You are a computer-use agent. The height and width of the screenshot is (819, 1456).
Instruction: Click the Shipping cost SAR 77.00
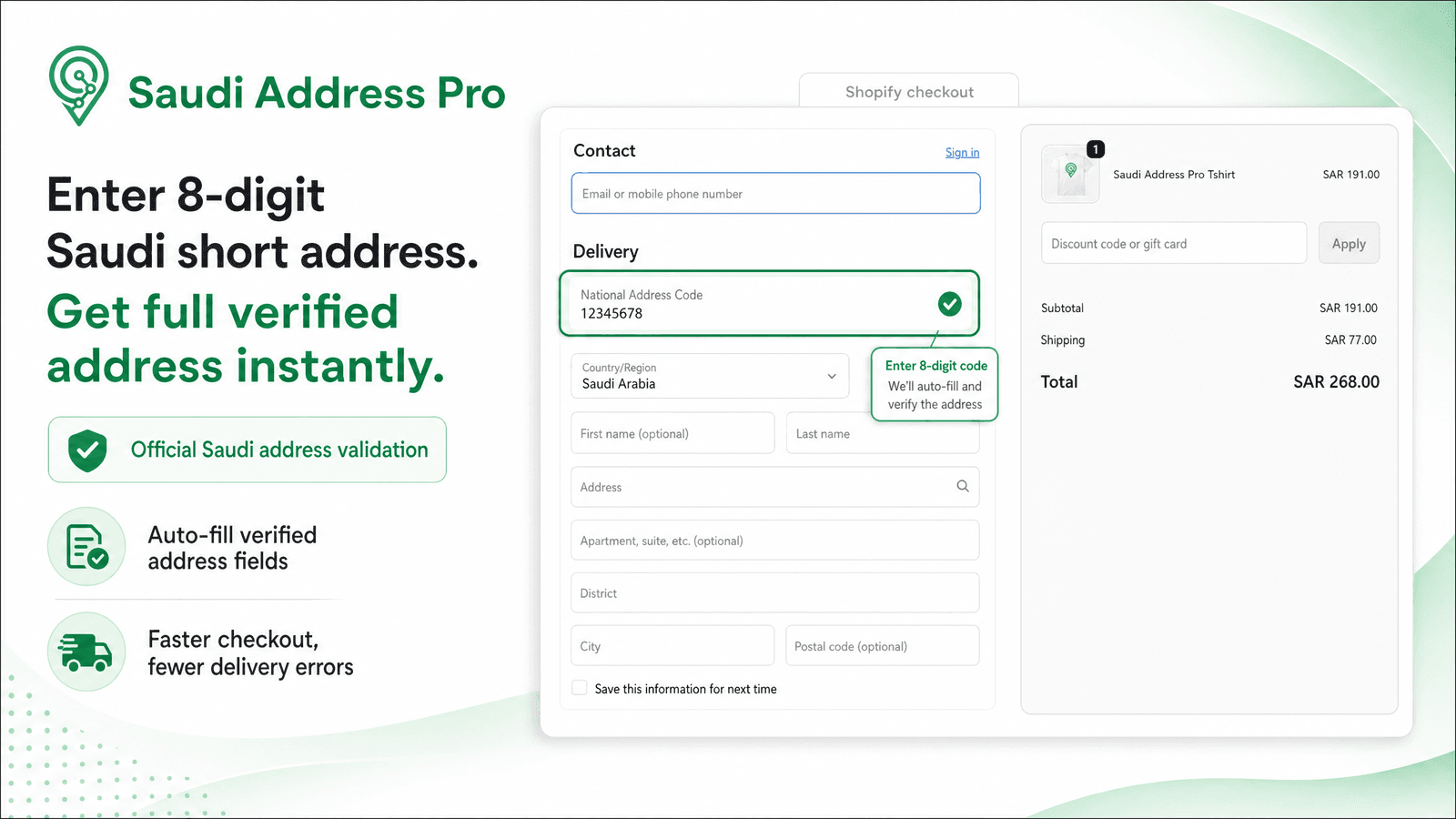point(1350,340)
